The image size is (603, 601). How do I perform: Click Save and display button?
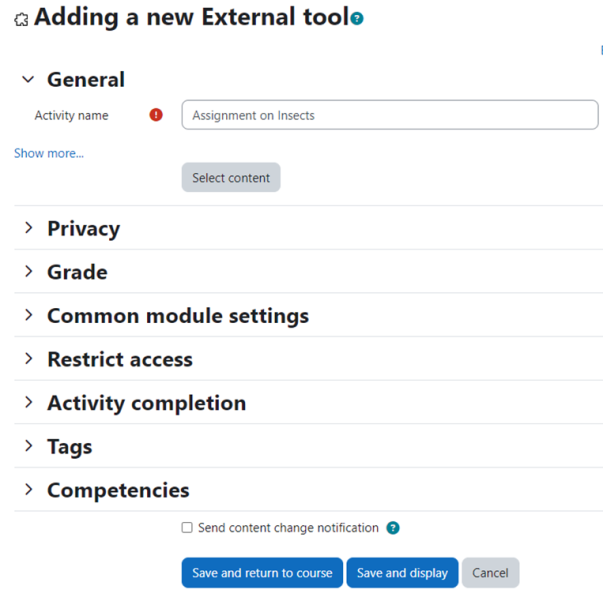point(402,573)
